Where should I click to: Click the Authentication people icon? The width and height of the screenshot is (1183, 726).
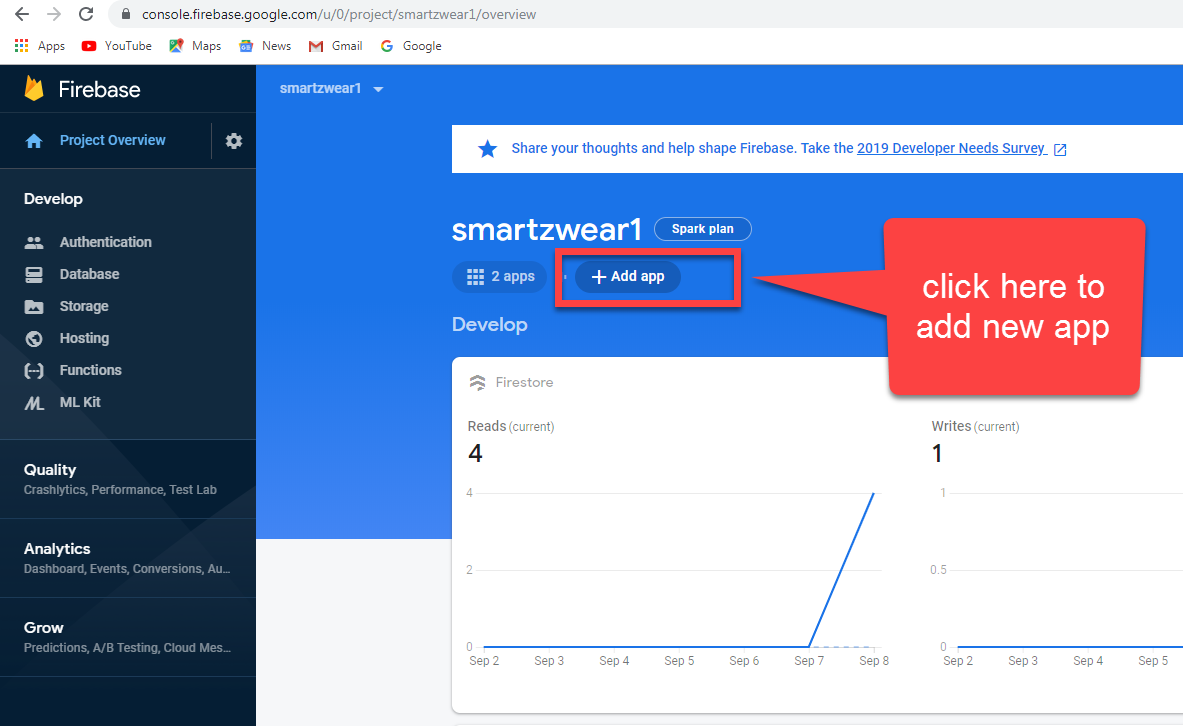pos(34,242)
